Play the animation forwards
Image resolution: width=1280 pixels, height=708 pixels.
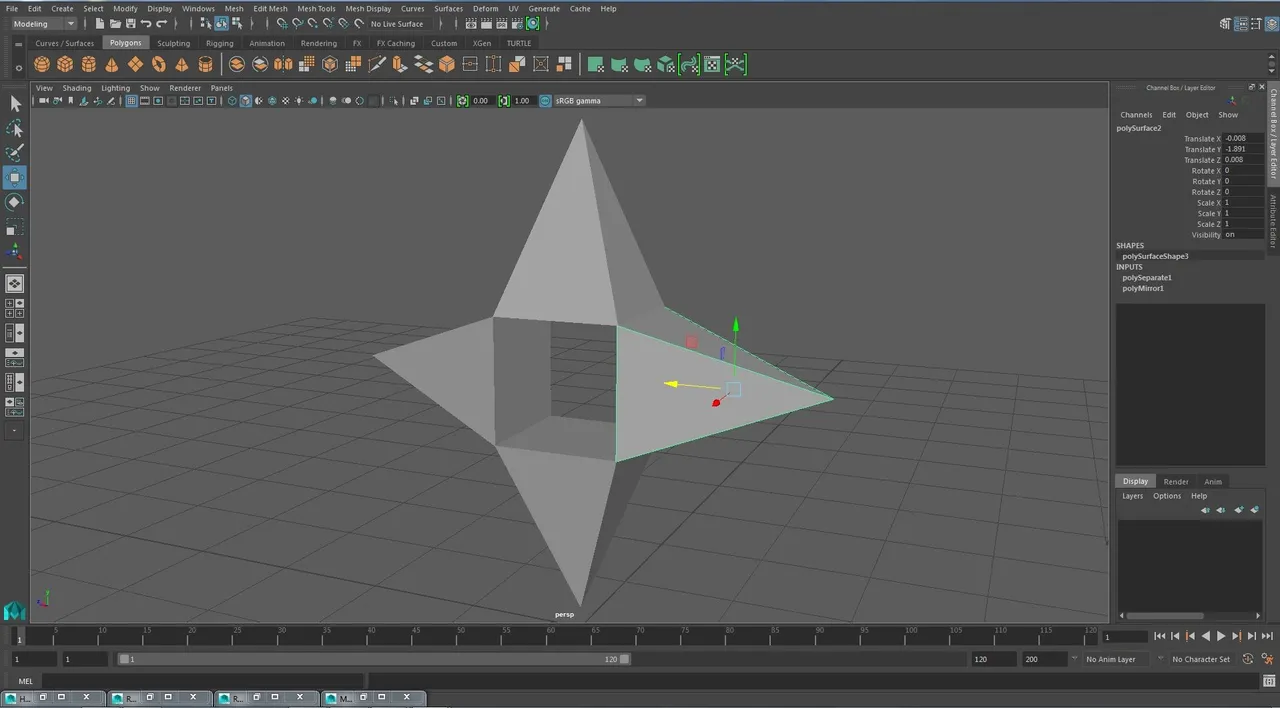pos(1221,636)
